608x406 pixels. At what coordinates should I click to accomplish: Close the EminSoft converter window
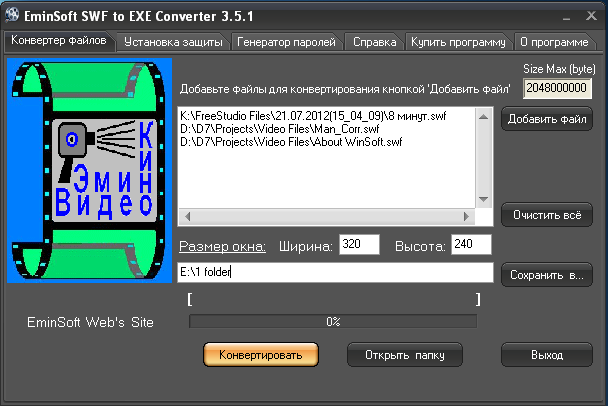[x=591, y=16]
